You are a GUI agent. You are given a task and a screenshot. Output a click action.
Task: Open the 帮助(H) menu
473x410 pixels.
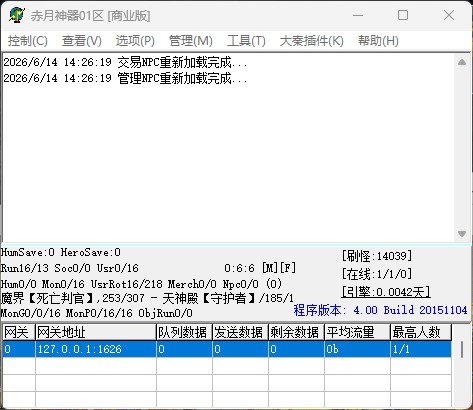pyautogui.click(x=378, y=41)
